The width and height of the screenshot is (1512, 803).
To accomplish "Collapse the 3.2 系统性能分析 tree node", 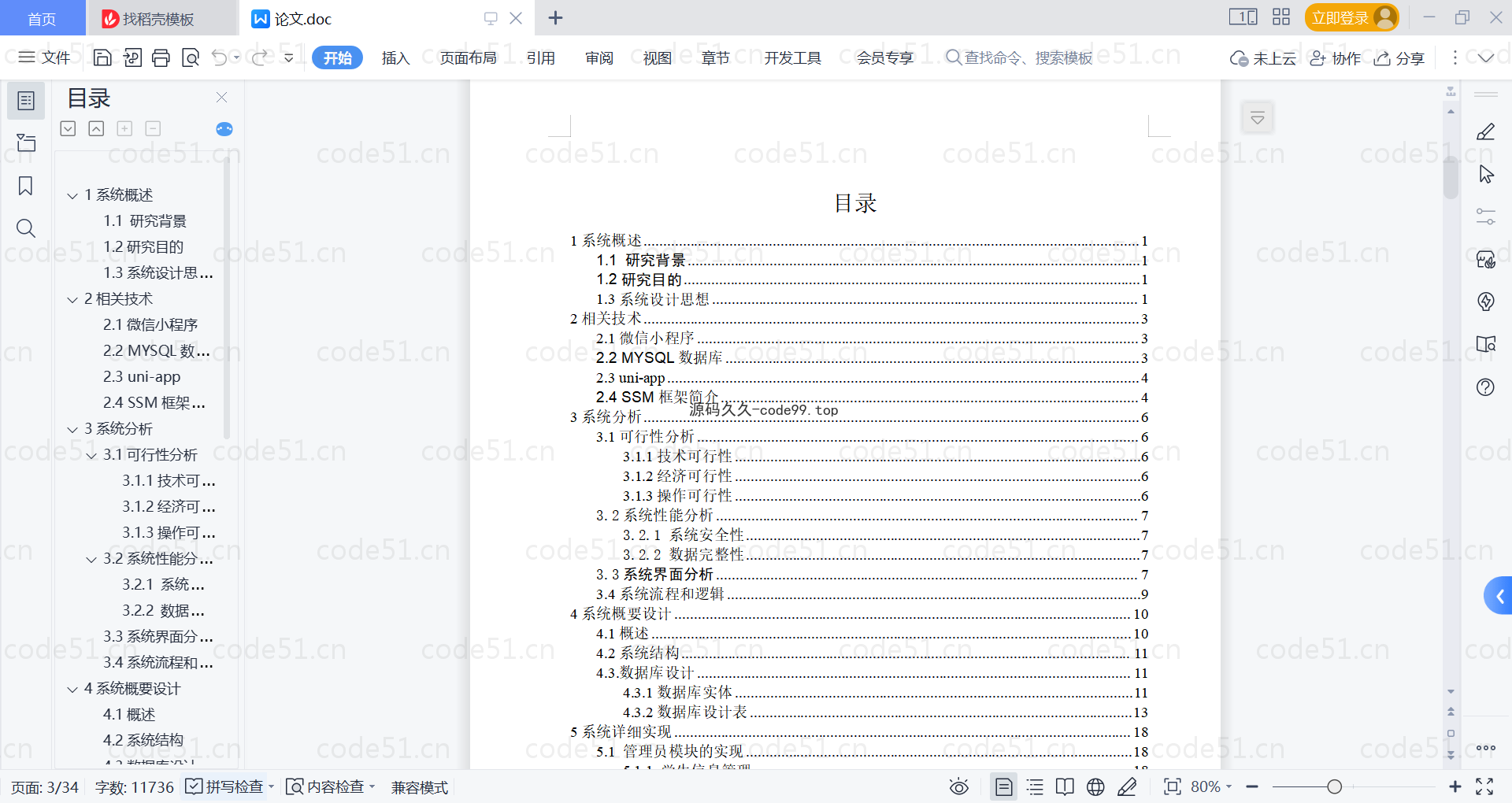I will pyautogui.click(x=91, y=559).
